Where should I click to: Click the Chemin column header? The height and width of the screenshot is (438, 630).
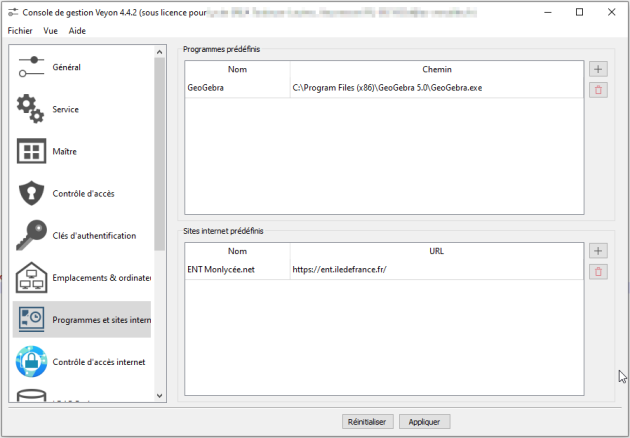pos(437,70)
